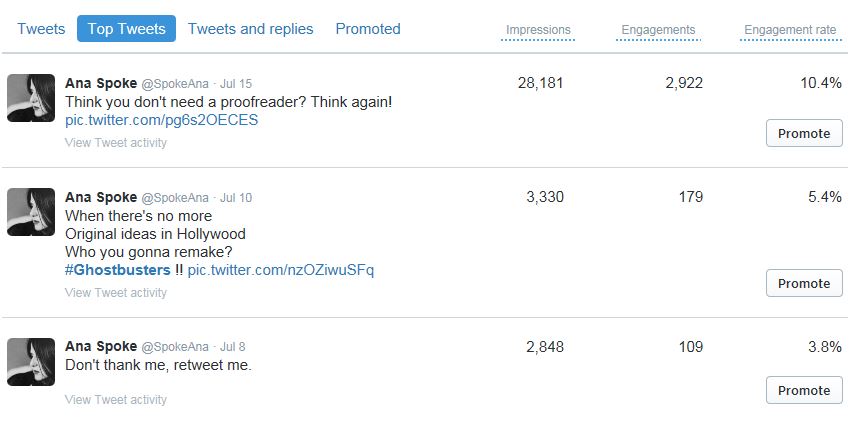Click the Engagement rate column header
Screen dimensions: 863x424
tap(790, 30)
